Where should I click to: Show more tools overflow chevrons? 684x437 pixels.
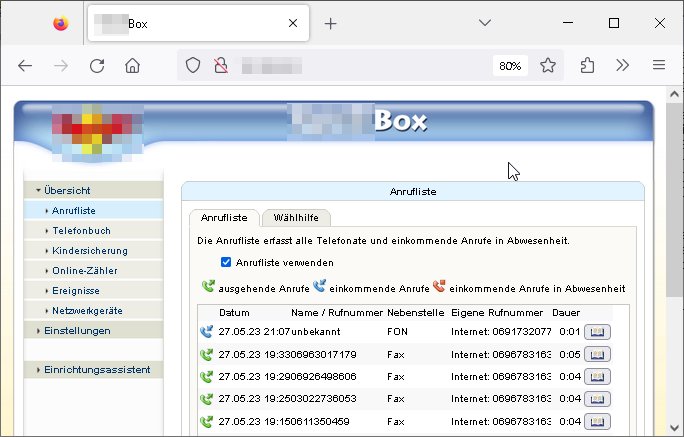click(x=622, y=65)
